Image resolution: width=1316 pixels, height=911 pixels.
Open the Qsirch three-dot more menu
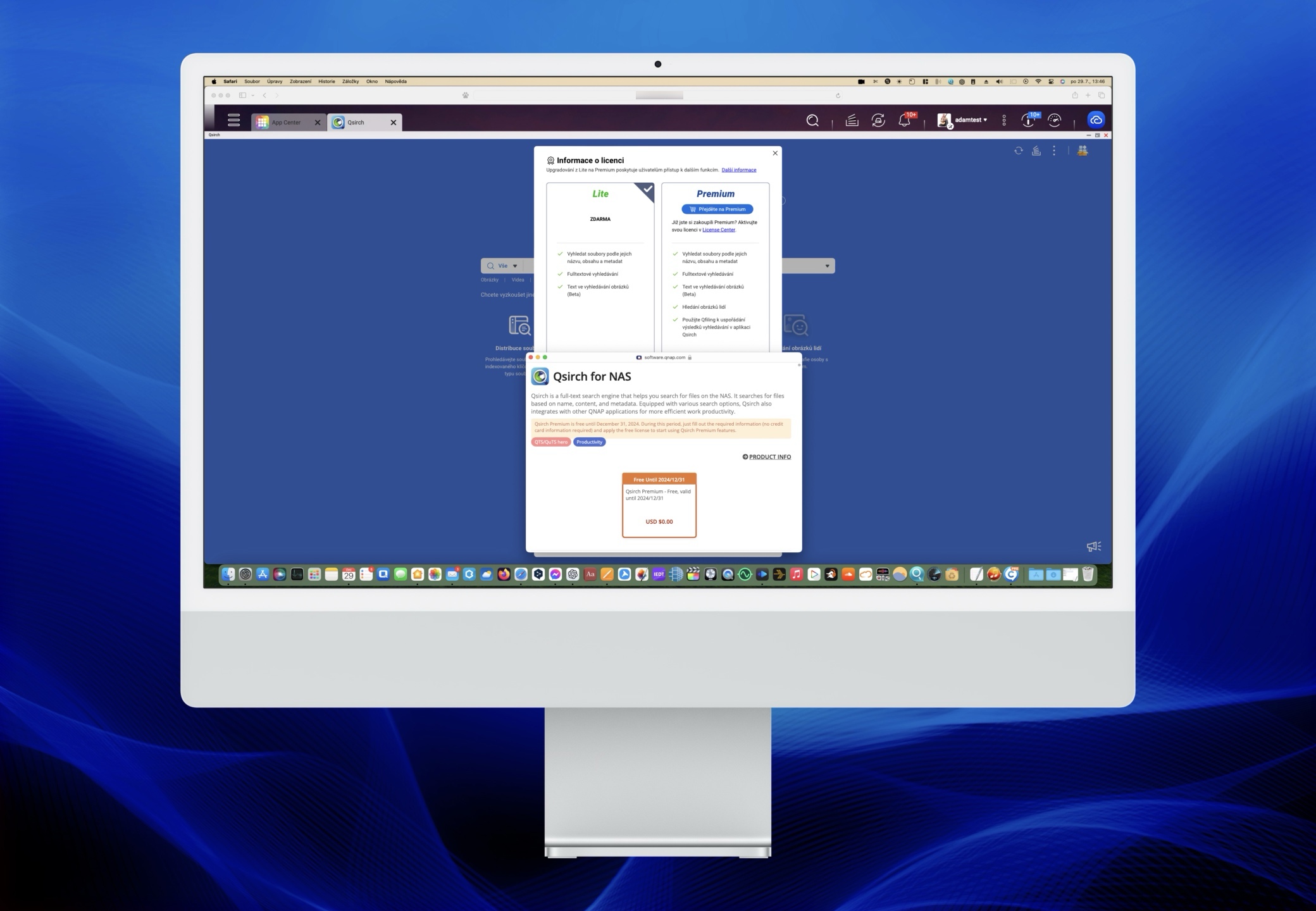click(x=1053, y=151)
